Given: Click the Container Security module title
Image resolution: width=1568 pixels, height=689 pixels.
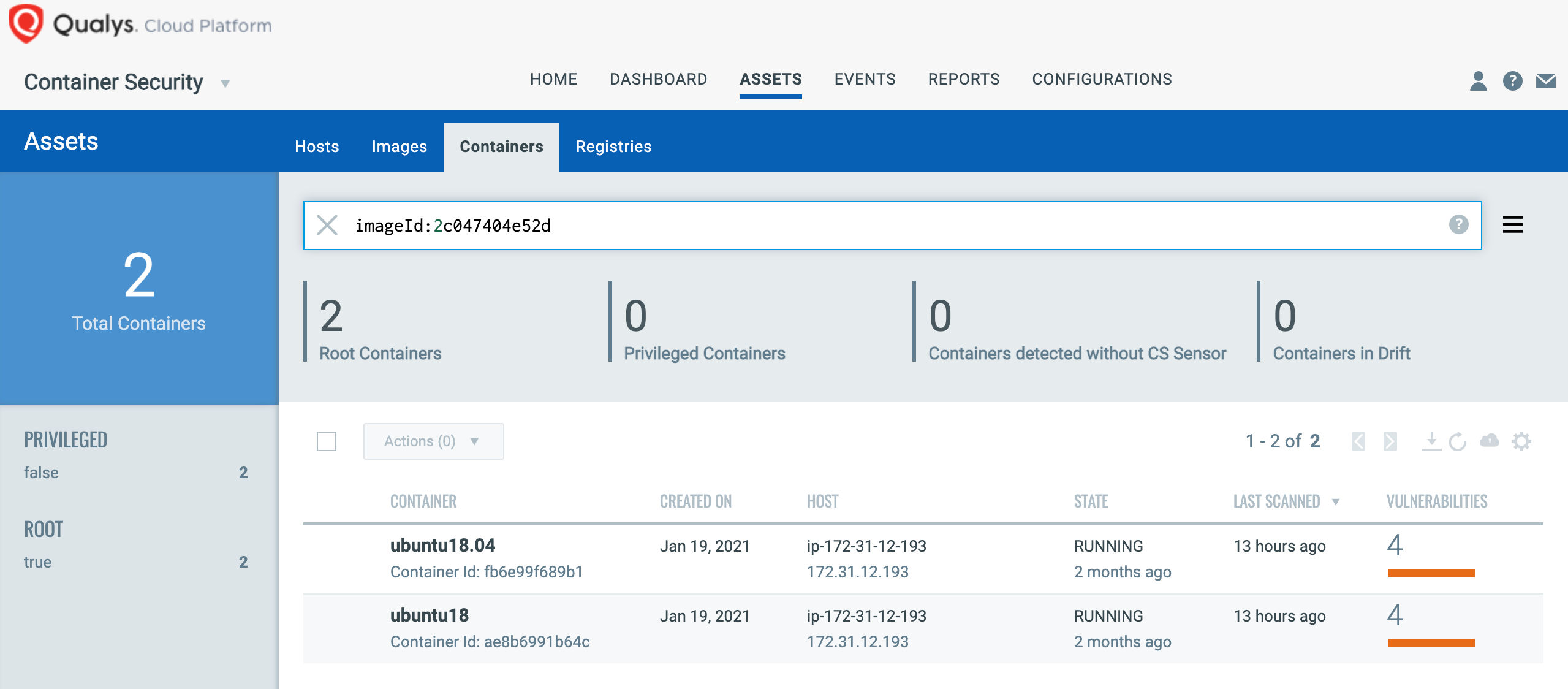Looking at the screenshot, I should (x=113, y=82).
